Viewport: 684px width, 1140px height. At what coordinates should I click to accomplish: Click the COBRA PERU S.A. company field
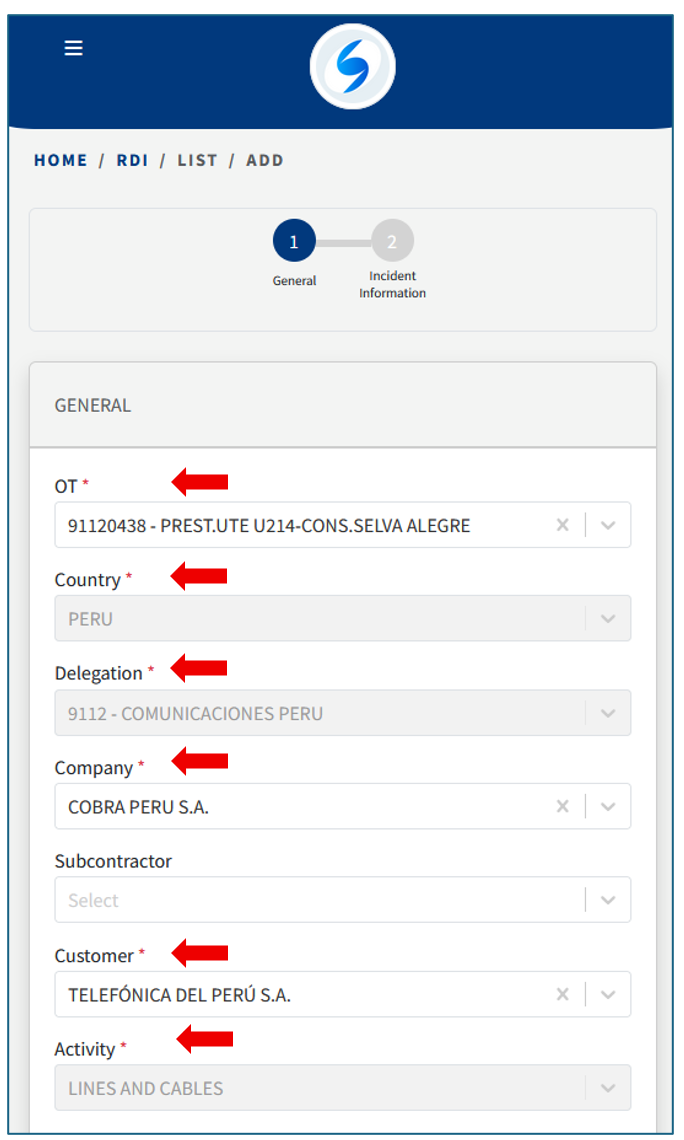tap(138, 807)
